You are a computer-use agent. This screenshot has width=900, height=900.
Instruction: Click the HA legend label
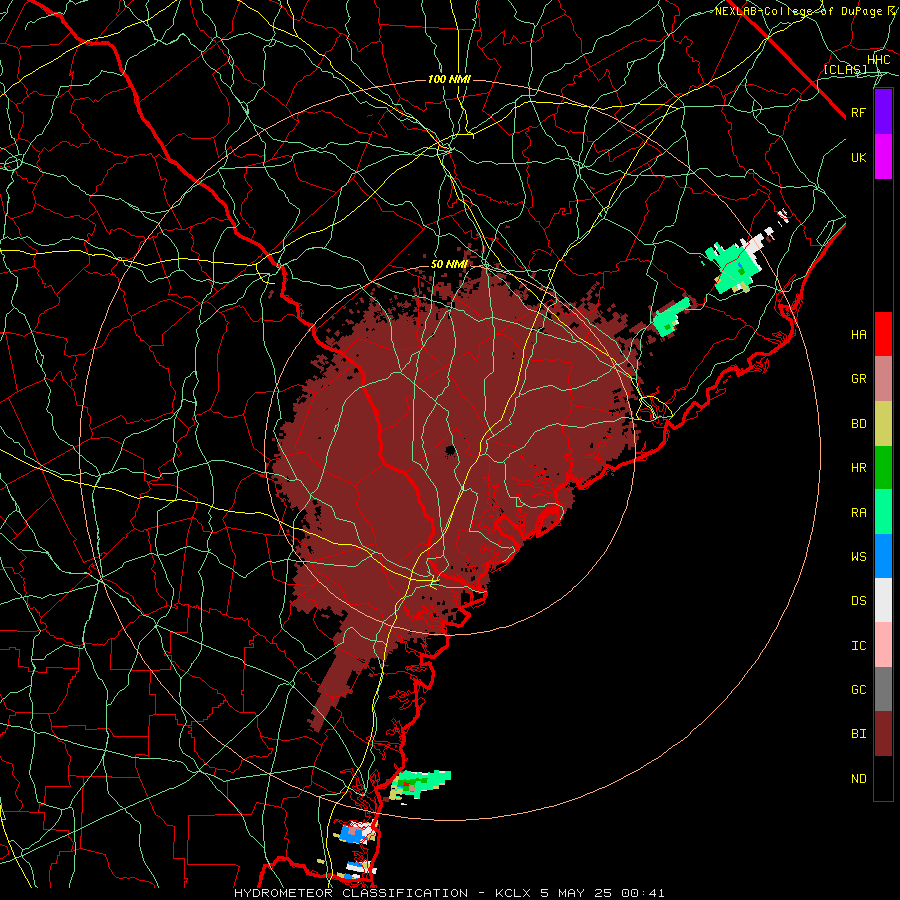(858, 335)
